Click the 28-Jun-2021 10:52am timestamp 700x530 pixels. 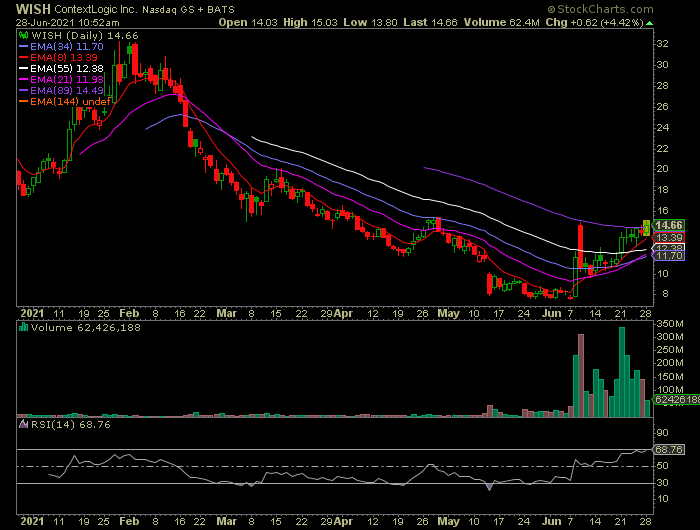pos(67,22)
